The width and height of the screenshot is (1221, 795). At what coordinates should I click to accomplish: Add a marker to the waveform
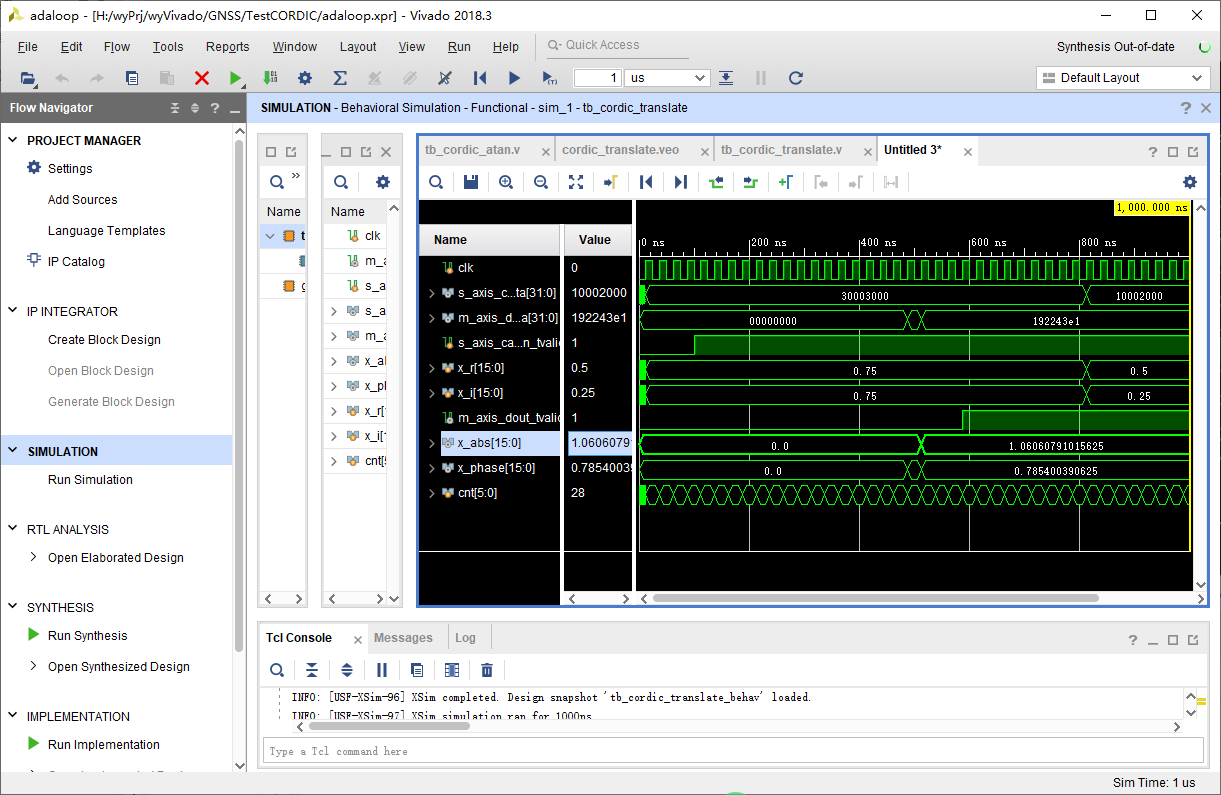coord(785,182)
